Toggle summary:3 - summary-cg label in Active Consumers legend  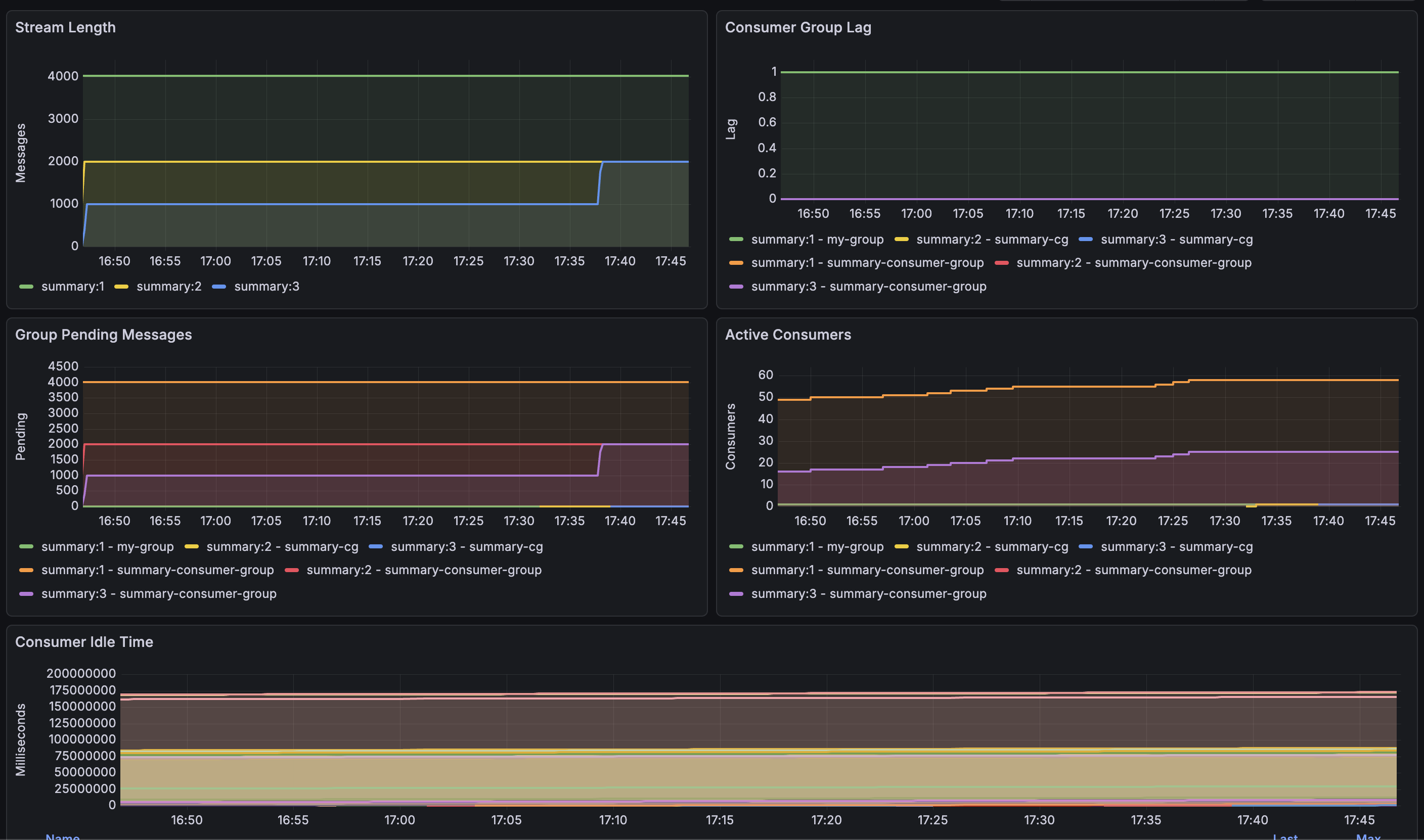point(1176,547)
